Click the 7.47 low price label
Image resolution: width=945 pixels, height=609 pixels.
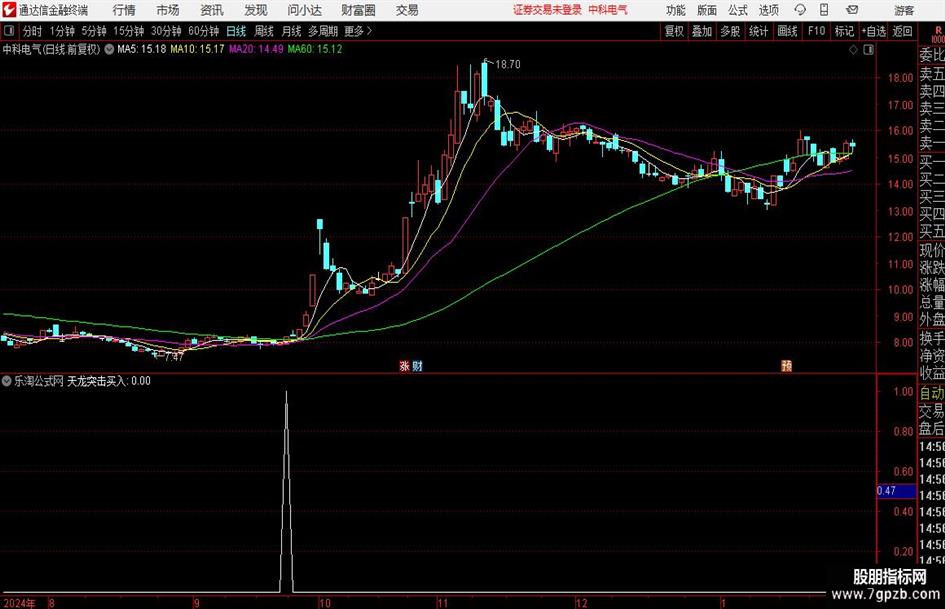pos(174,357)
